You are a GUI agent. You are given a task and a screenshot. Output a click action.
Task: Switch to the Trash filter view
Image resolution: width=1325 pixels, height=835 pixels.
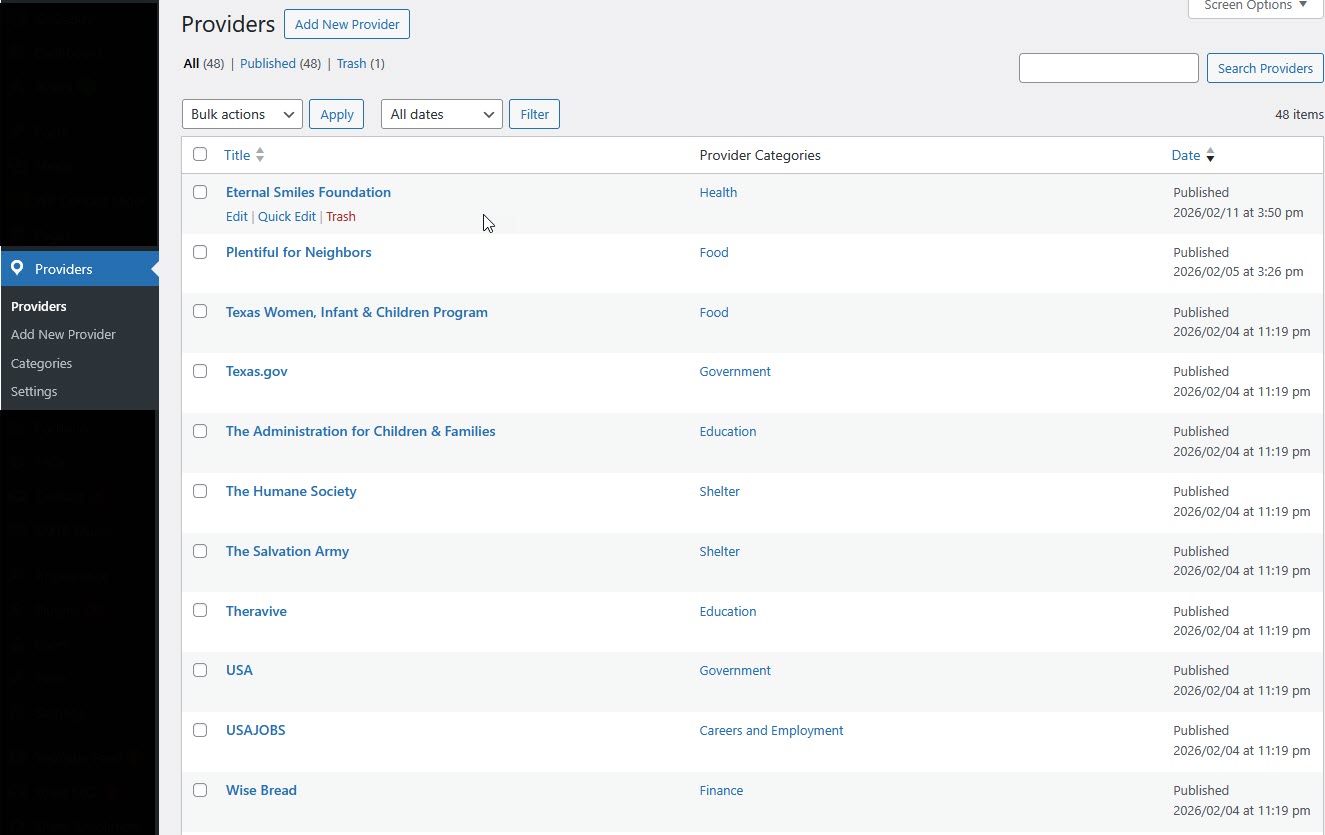coord(351,64)
